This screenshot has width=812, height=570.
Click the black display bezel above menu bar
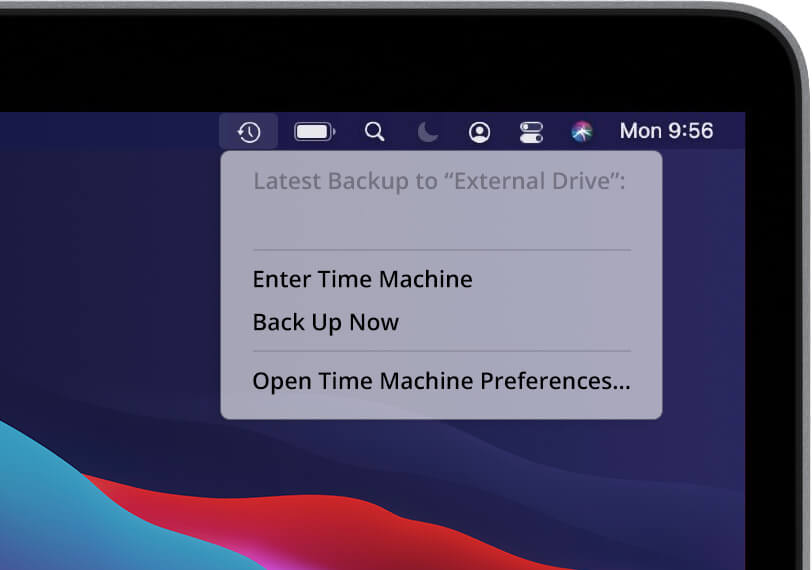[x=400, y=60]
